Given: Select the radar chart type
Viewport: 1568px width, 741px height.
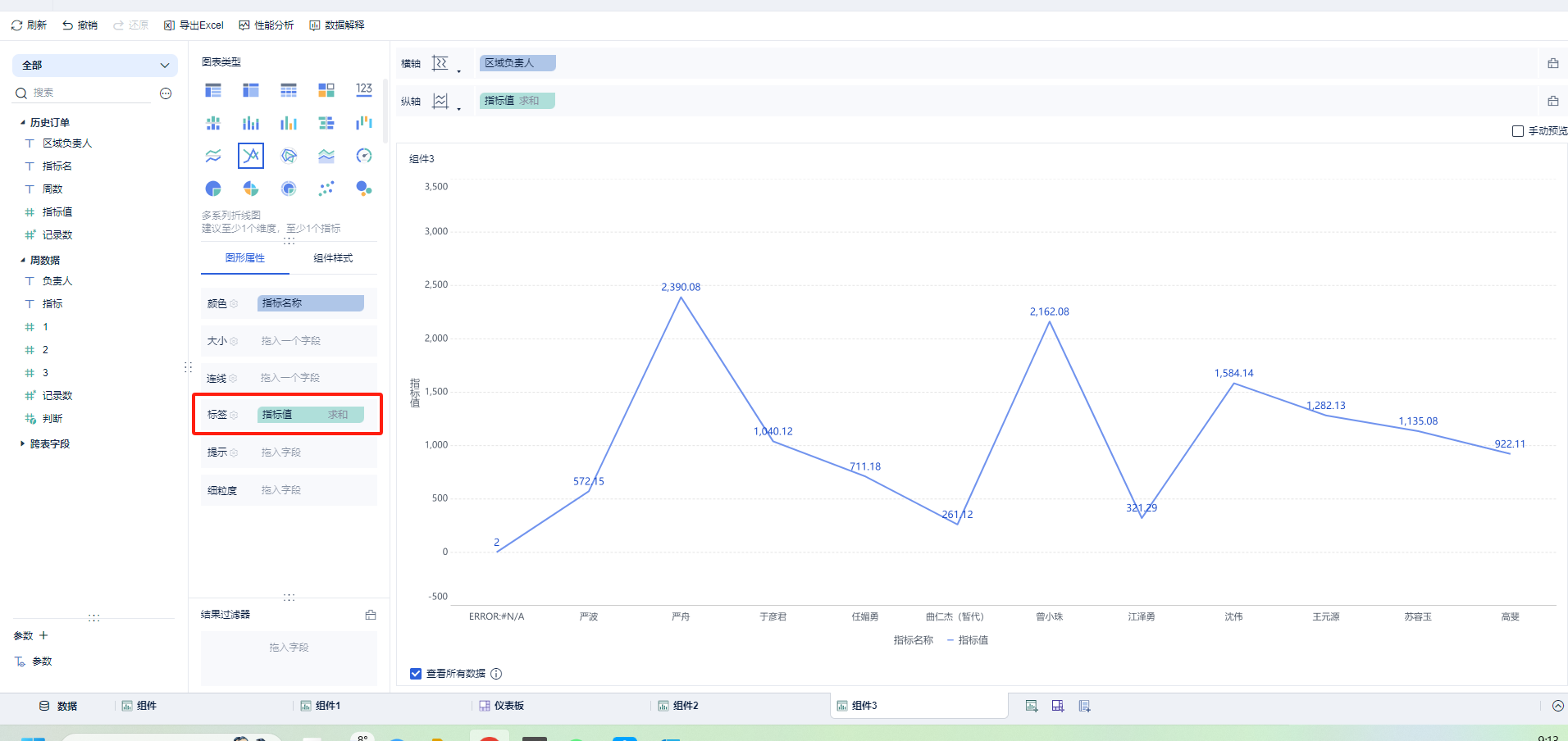Looking at the screenshot, I should point(289,156).
